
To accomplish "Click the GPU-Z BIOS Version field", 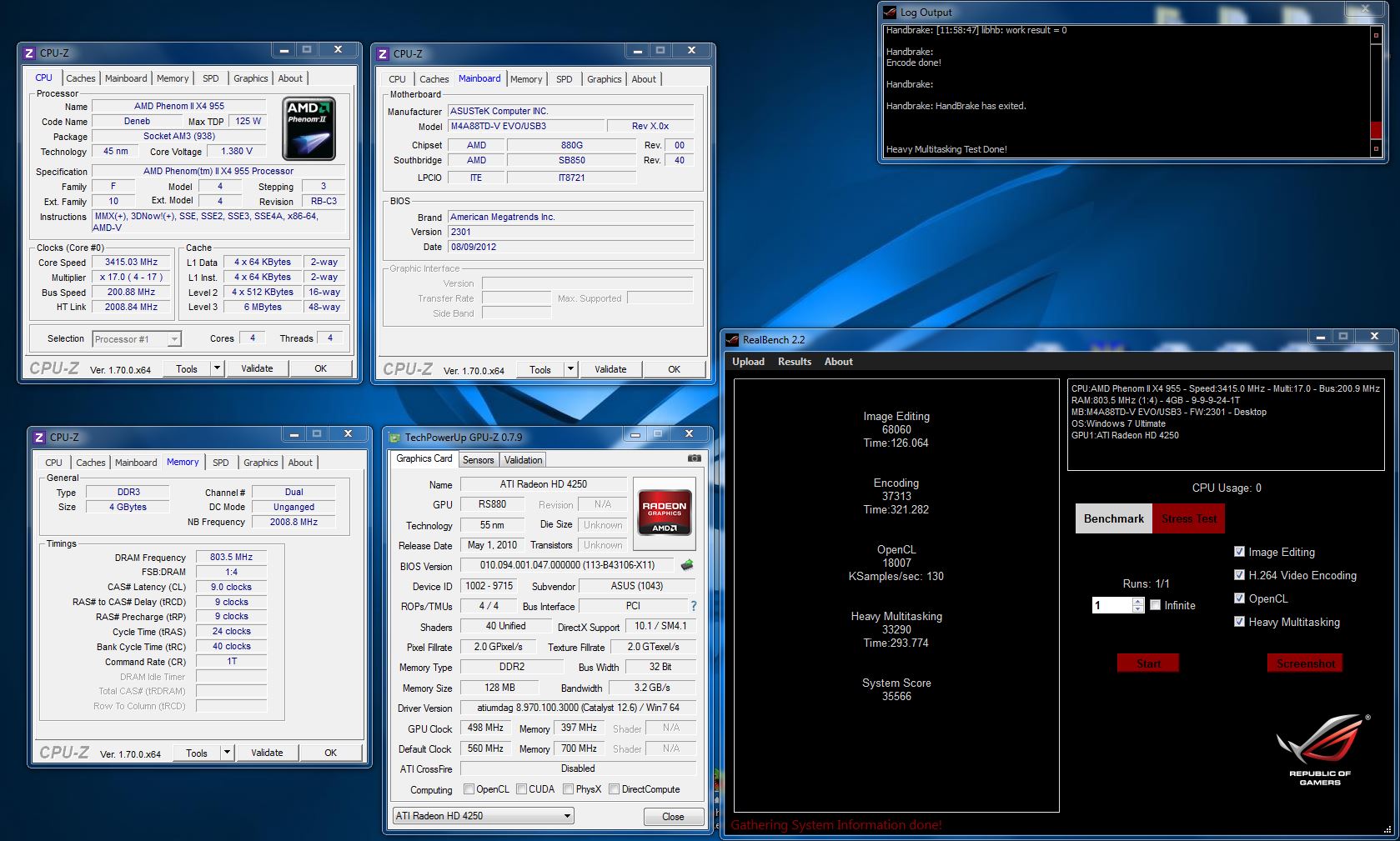I will point(567,565).
